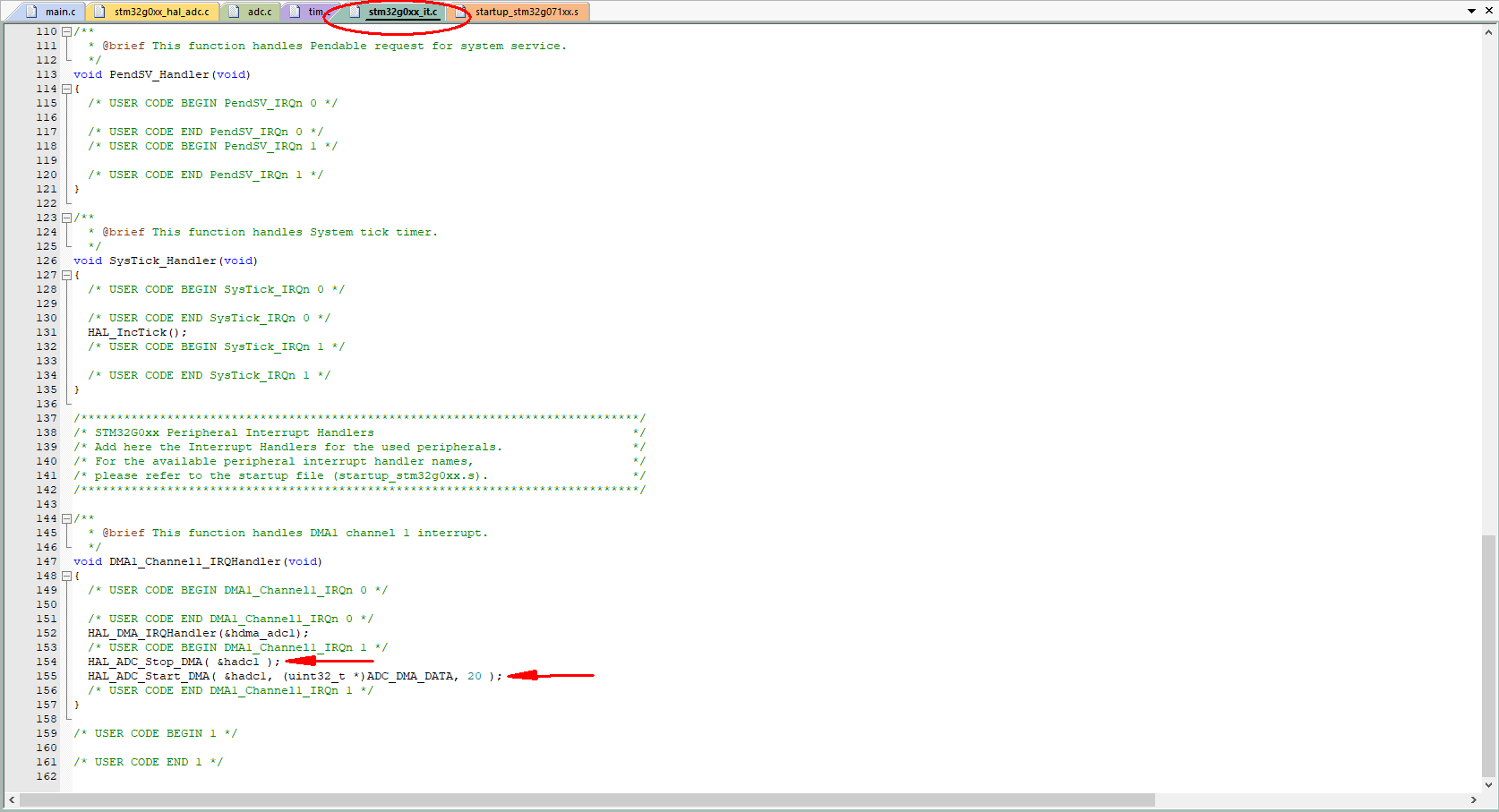Click the 'HAL_DMA_IRQHandler(&hdma_adc1);' call

(198, 633)
